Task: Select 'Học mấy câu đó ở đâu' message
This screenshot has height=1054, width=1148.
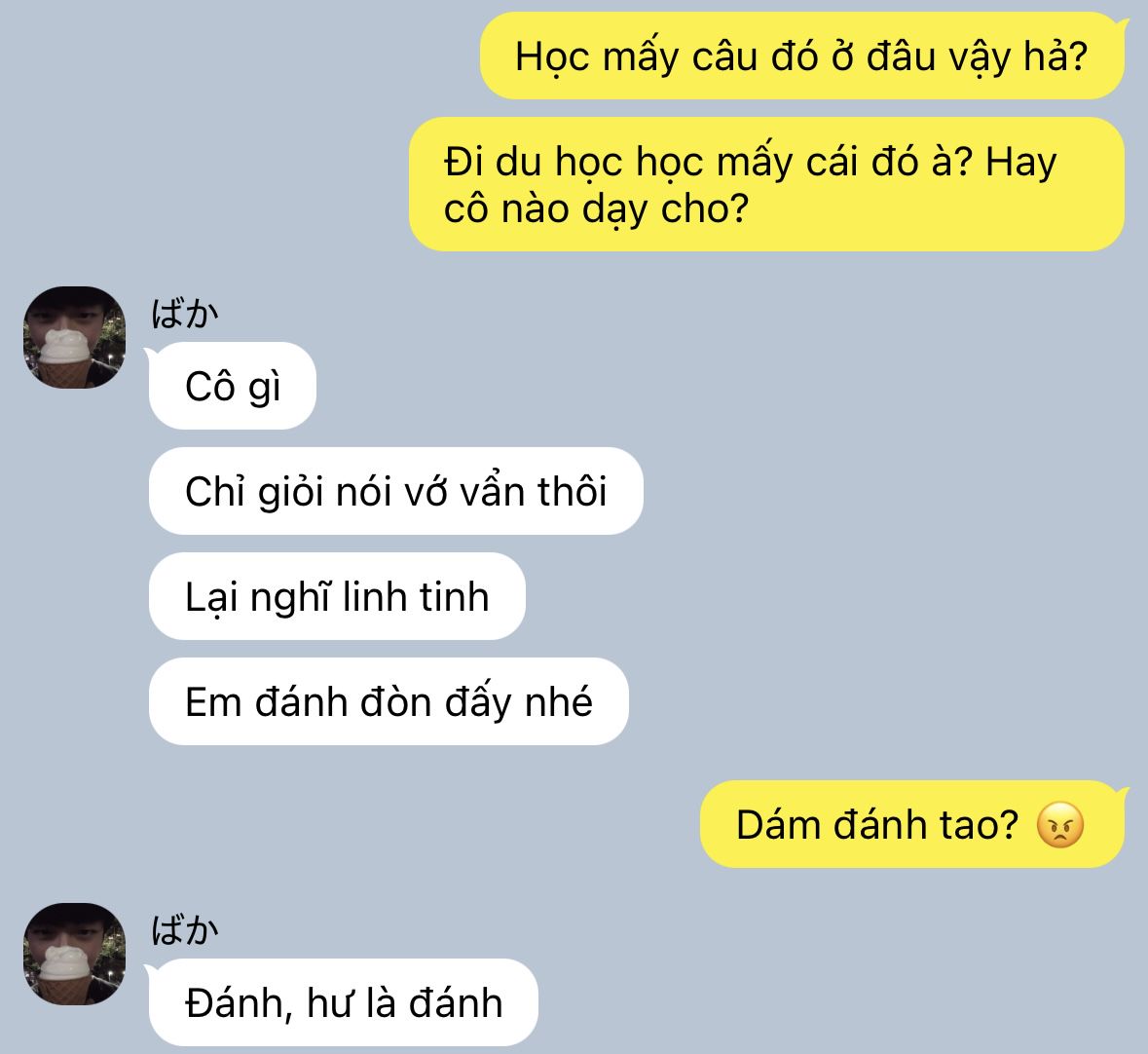Action: click(801, 56)
